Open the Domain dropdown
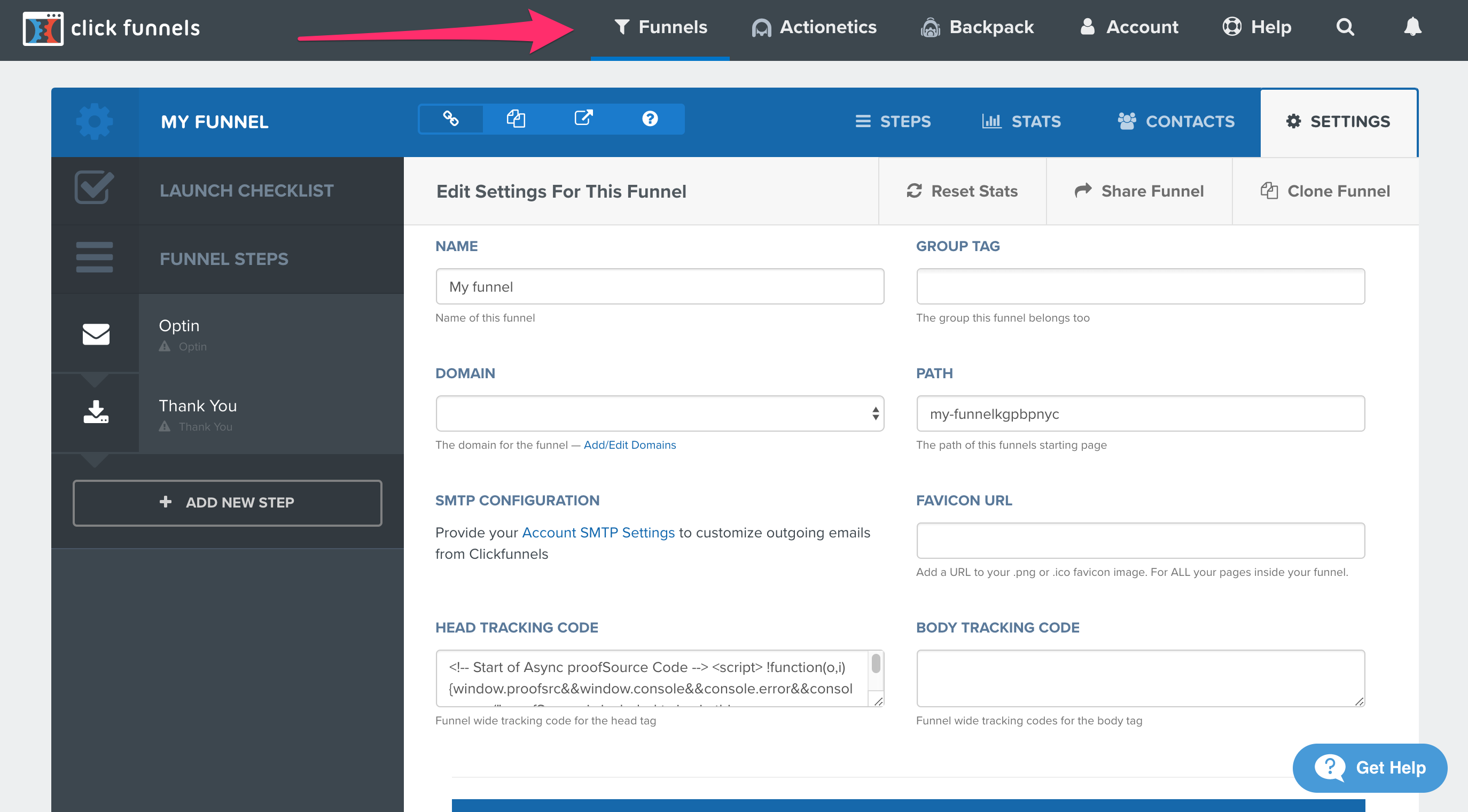This screenshot has height=812, width=1468. coord(660,413)
